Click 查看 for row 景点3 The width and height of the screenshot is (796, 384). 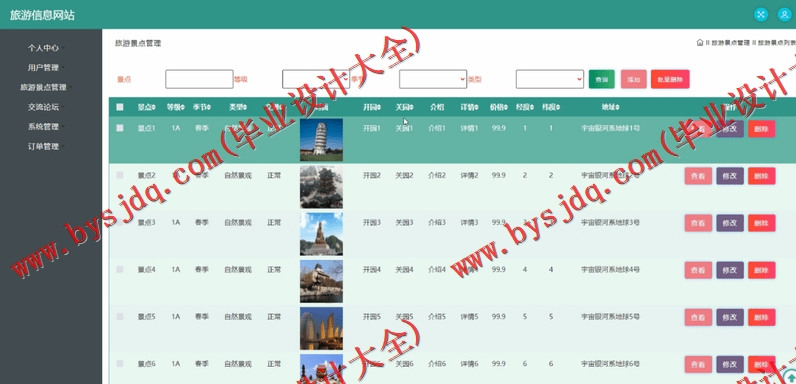coord(699,223)
